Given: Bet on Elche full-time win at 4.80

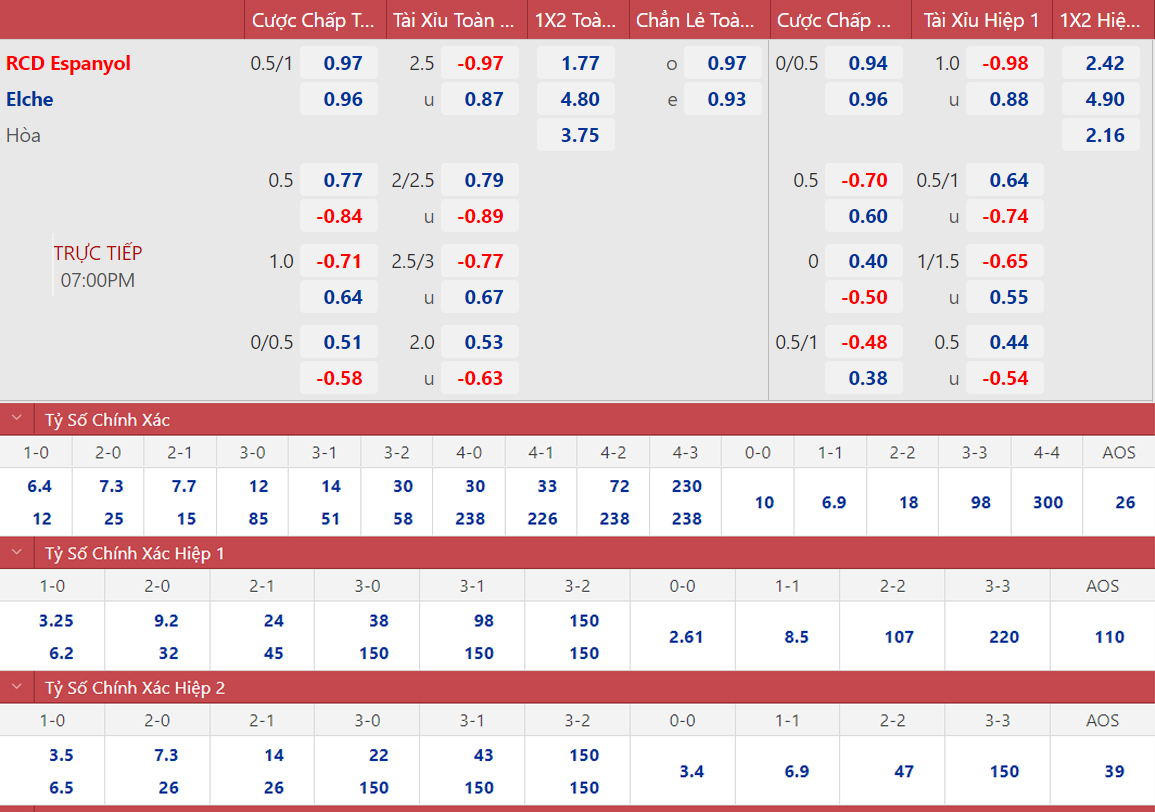Looking at the screenshot, I should point(576,99).
